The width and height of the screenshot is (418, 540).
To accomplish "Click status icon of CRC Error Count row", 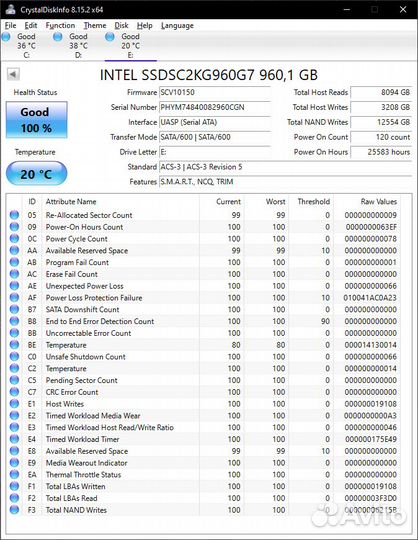I will (x=14, y=392).
